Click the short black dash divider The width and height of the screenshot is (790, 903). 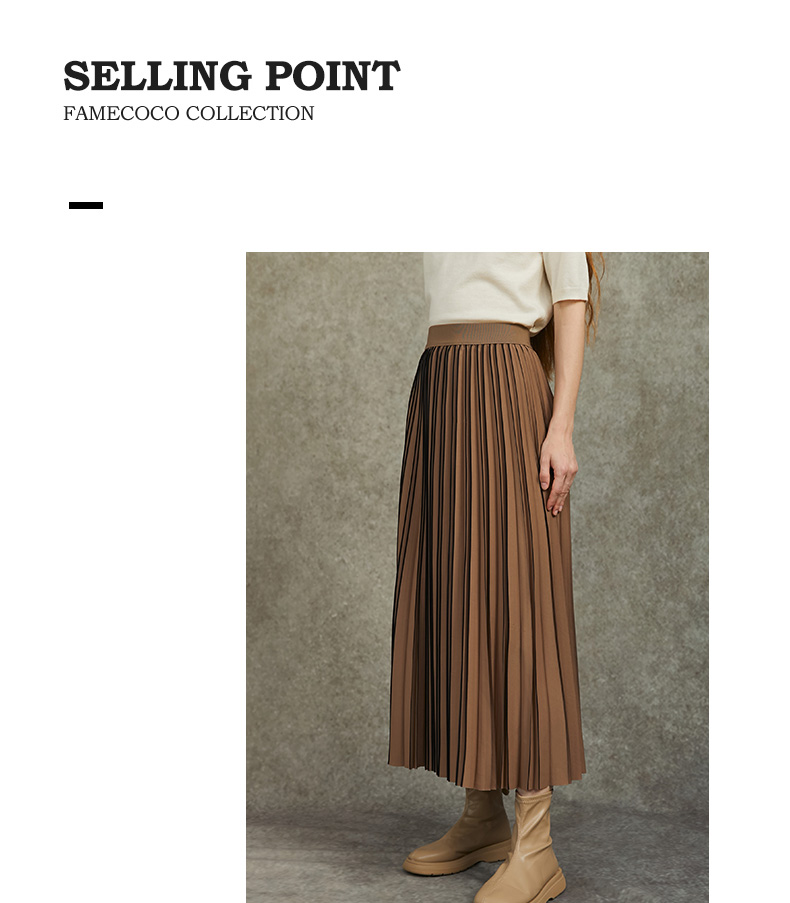86,206
